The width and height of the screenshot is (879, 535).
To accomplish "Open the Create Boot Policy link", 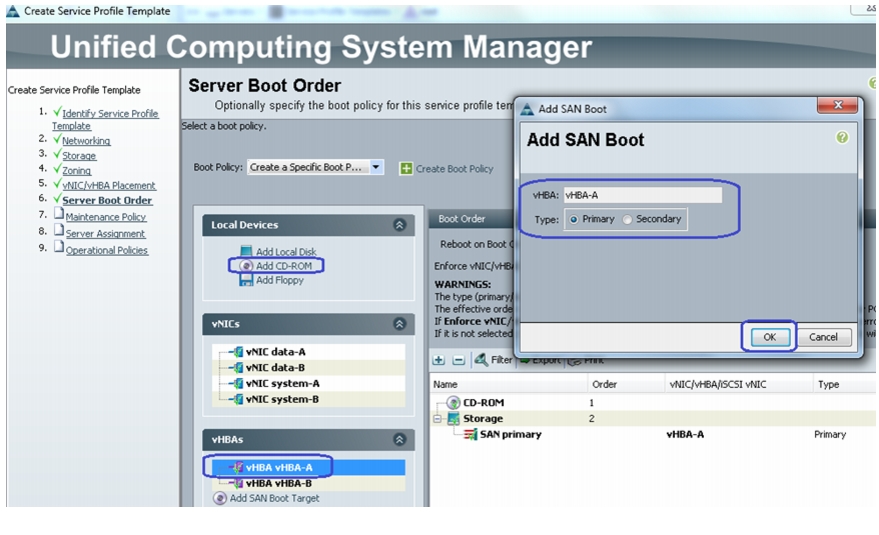I will point(454,169).
